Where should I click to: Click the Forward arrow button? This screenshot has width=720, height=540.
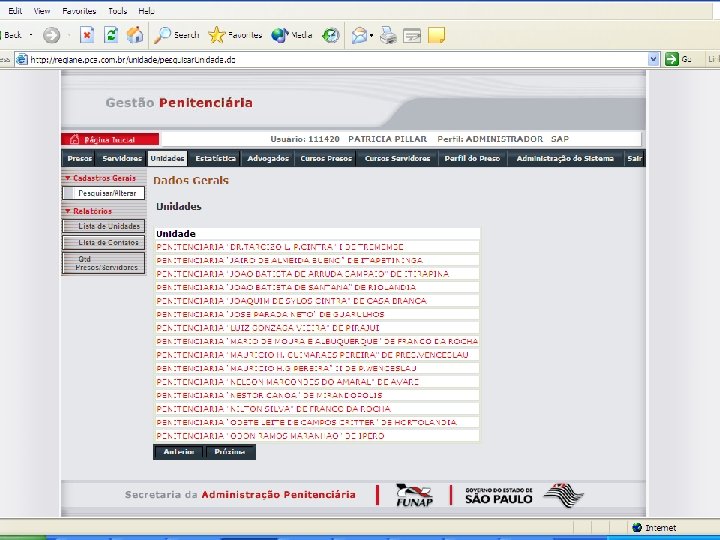[x=51, y=35]
